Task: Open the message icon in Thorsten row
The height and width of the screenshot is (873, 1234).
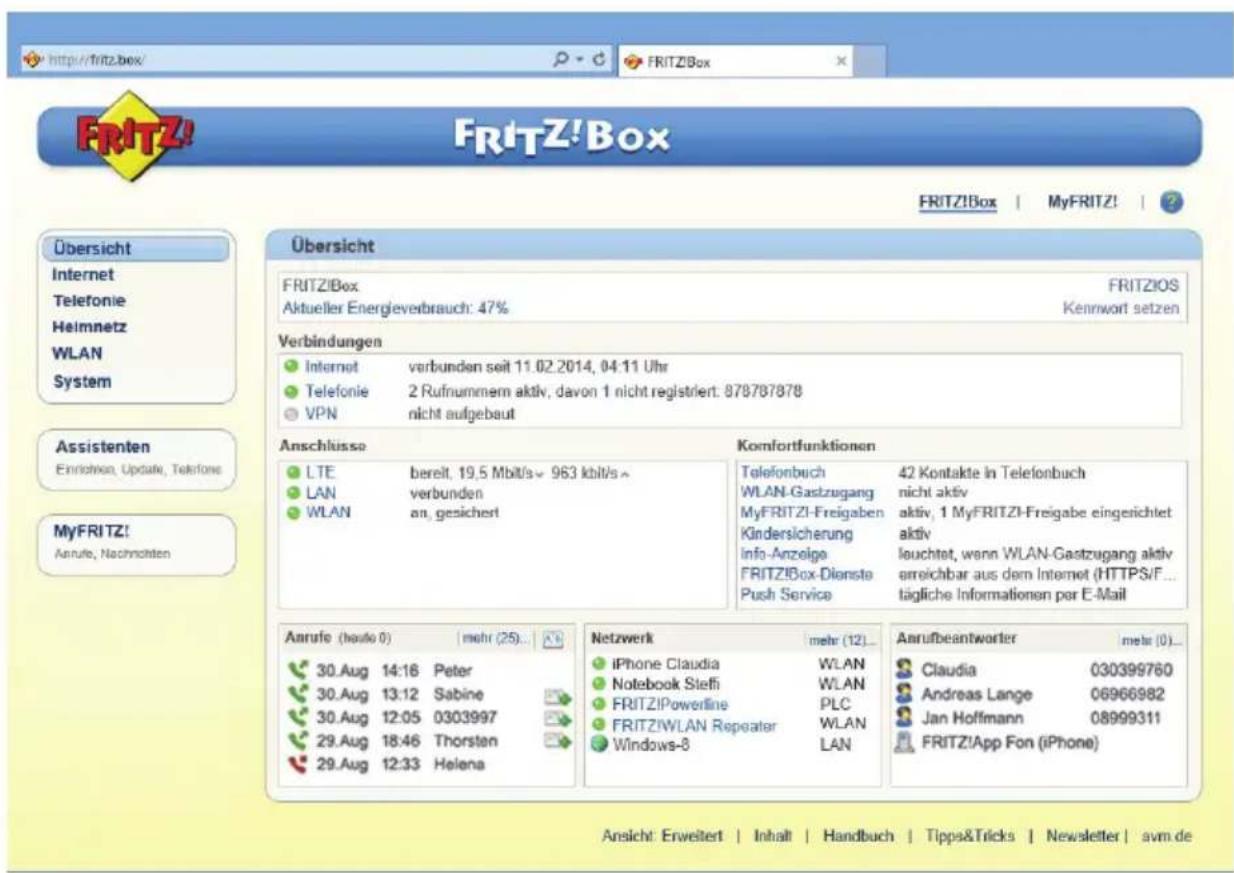Action: (x=556, y=742)
